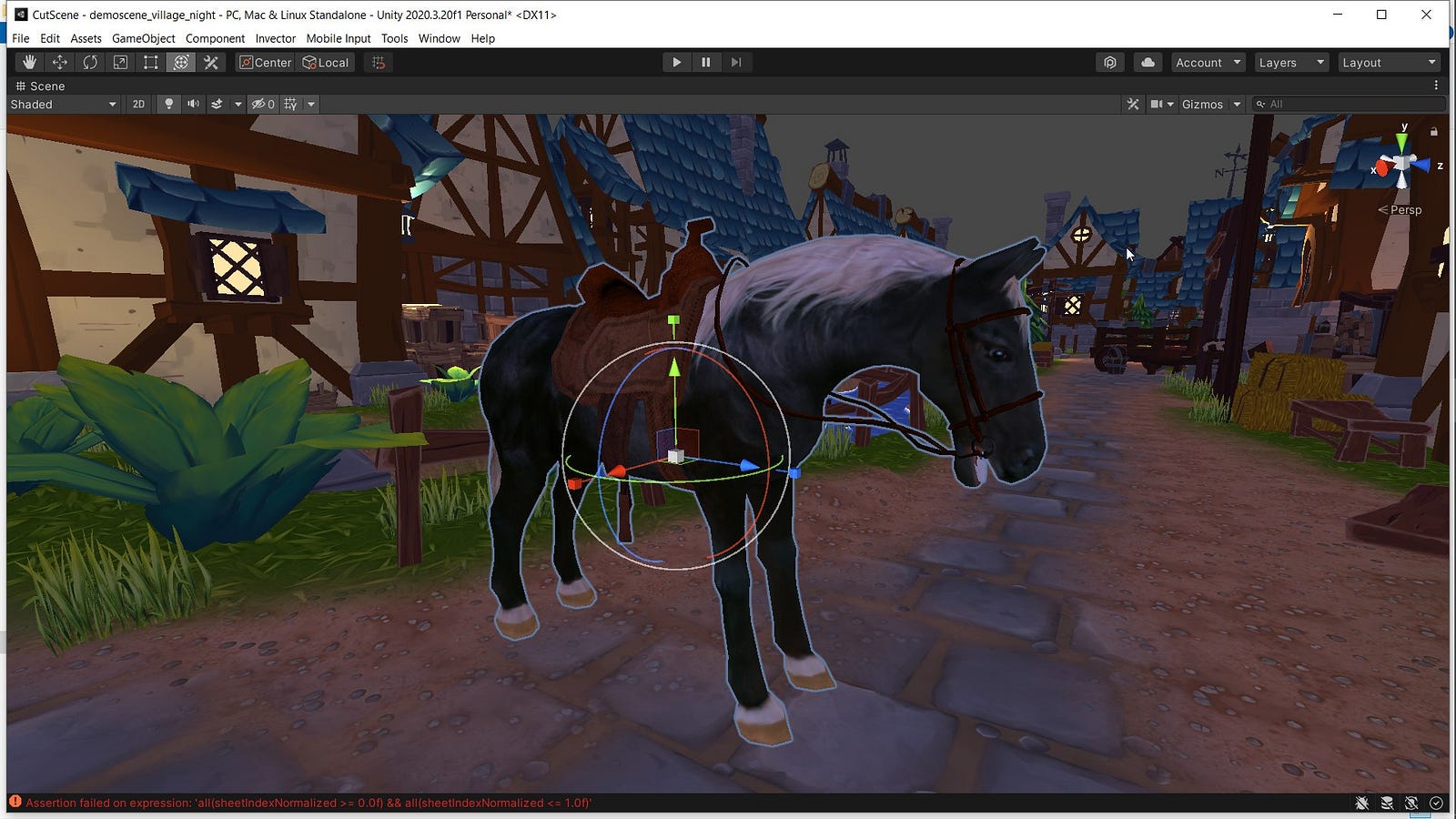The width and height of the screenshot is (1456, 819).
Task: Open the Component menu
Action: pos(215,38)
